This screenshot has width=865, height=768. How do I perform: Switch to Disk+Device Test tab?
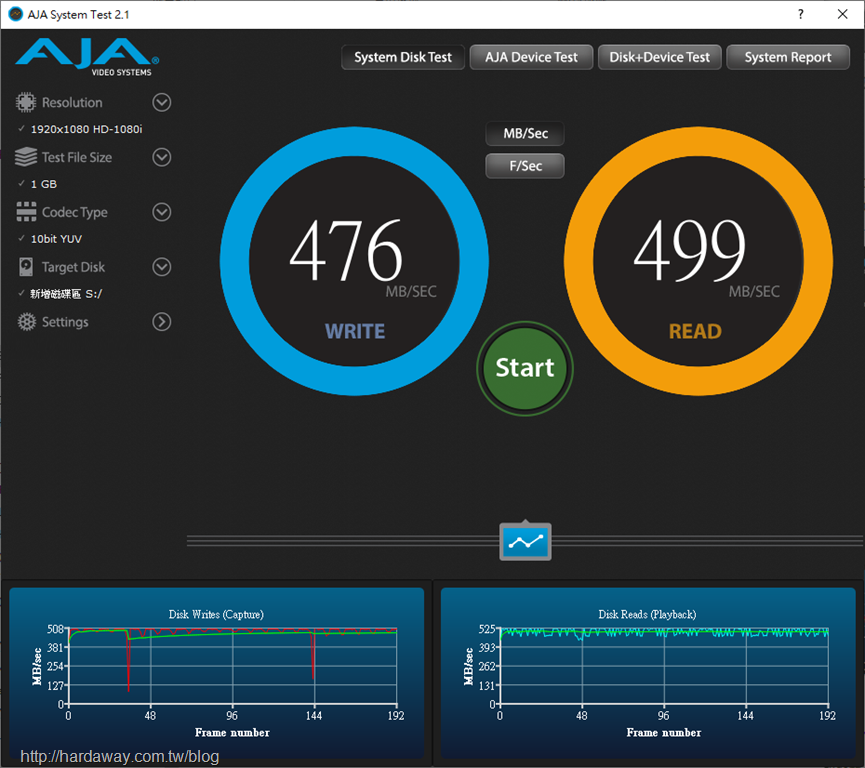(x=660, y=57)
